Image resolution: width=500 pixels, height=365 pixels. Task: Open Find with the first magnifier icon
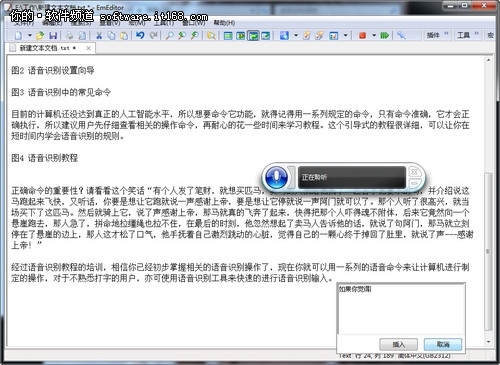pos(169,35)
